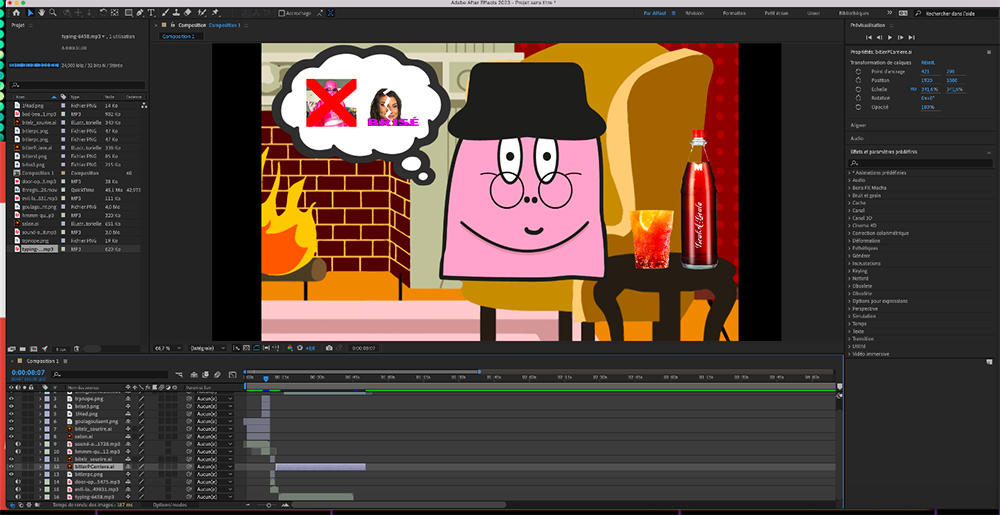Click the timeline zoom slider at bottom
1000x515 pixels.
coord(268,505)
